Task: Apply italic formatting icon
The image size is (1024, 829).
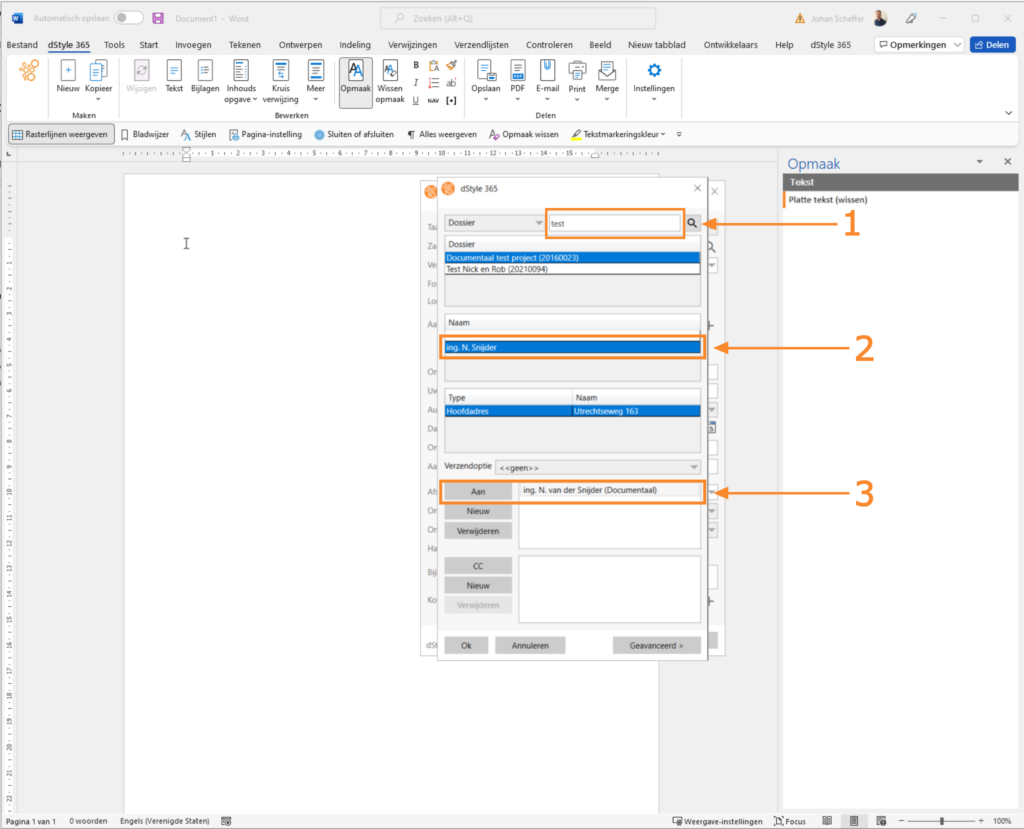Action: point(416,83)
